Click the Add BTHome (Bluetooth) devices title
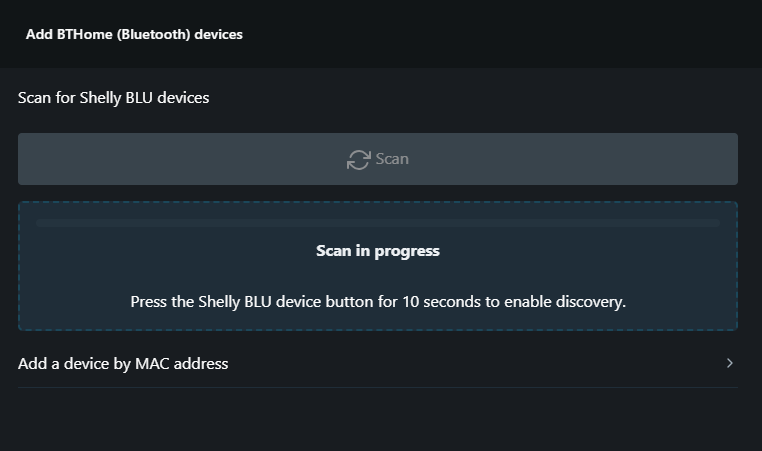Image resolution: width=762 pixels, height=451 pixels. [134, 34]
